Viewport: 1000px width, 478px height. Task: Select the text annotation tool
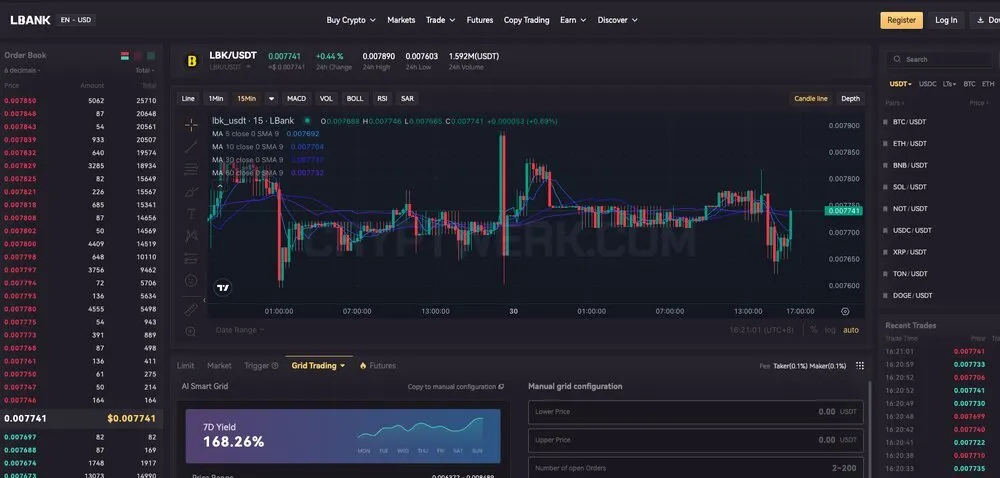(x=191, y=214)
